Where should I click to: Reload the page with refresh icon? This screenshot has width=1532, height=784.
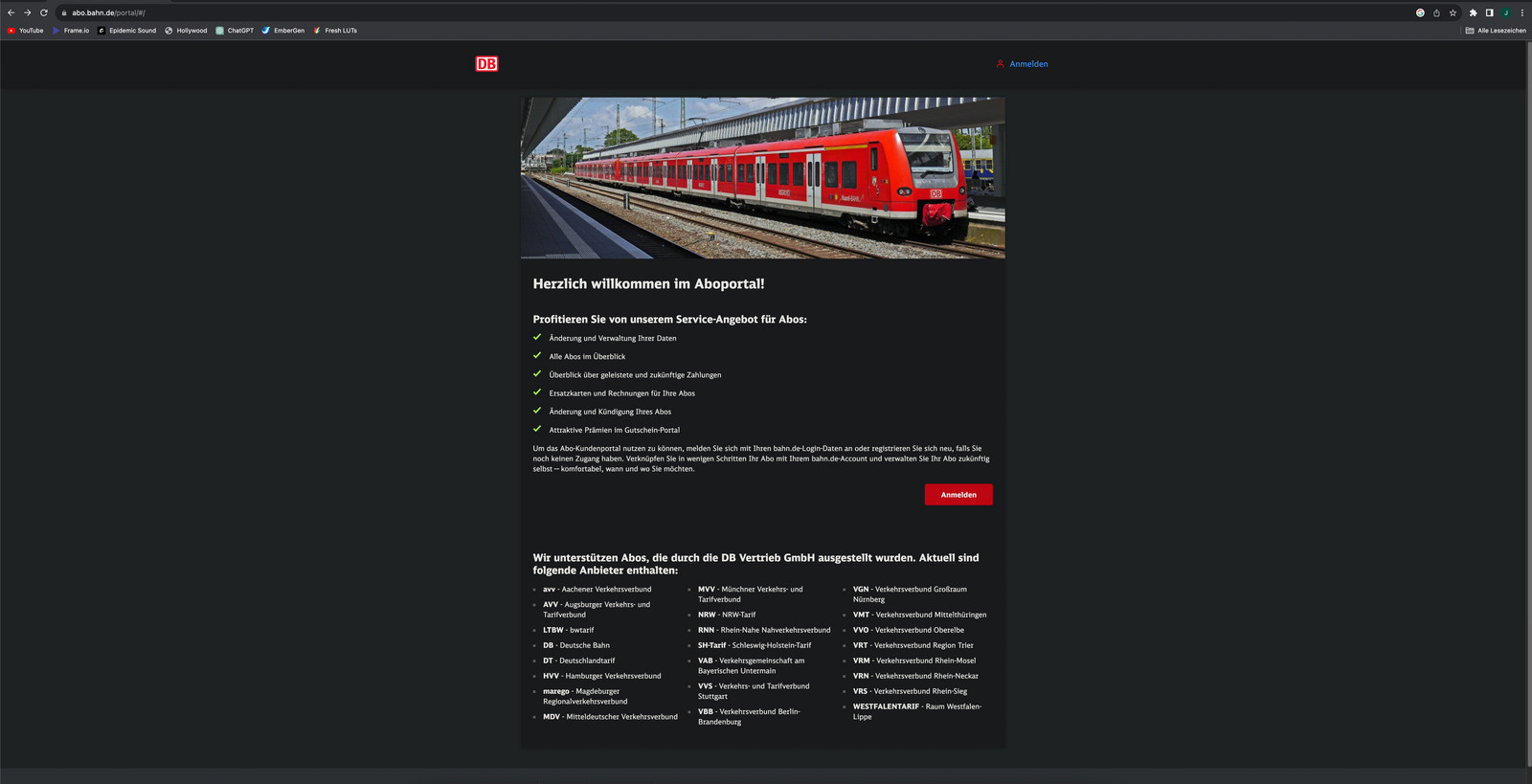click(x=44, y=12)
